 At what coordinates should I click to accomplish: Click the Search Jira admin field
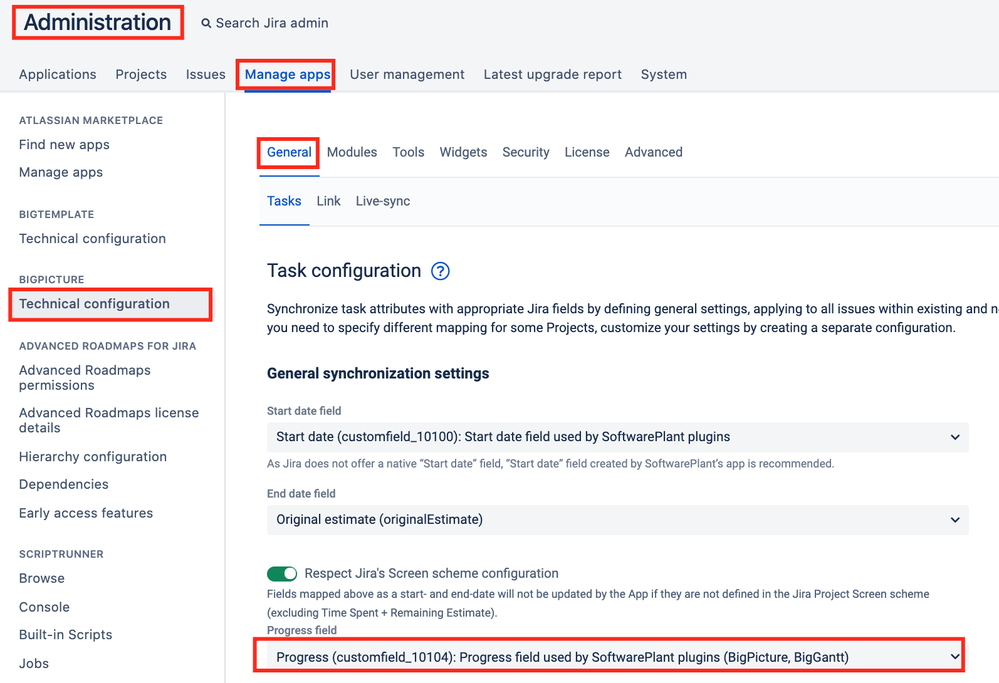coord(272,24)
